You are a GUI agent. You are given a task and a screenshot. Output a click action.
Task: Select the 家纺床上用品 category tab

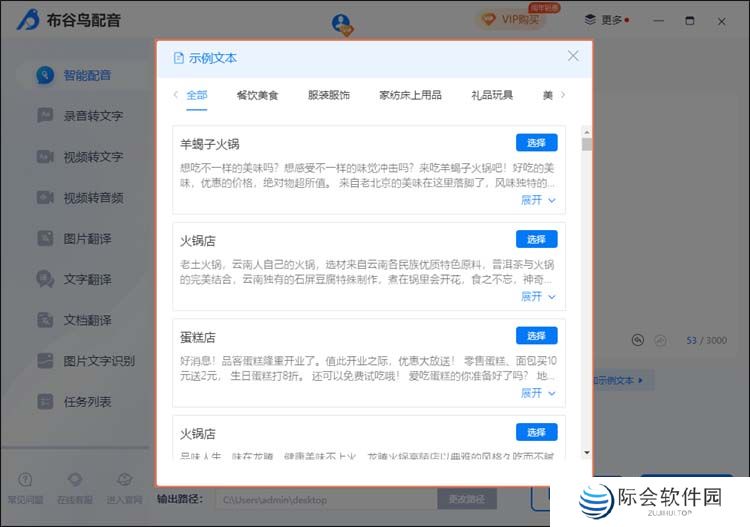coord(410,96)
